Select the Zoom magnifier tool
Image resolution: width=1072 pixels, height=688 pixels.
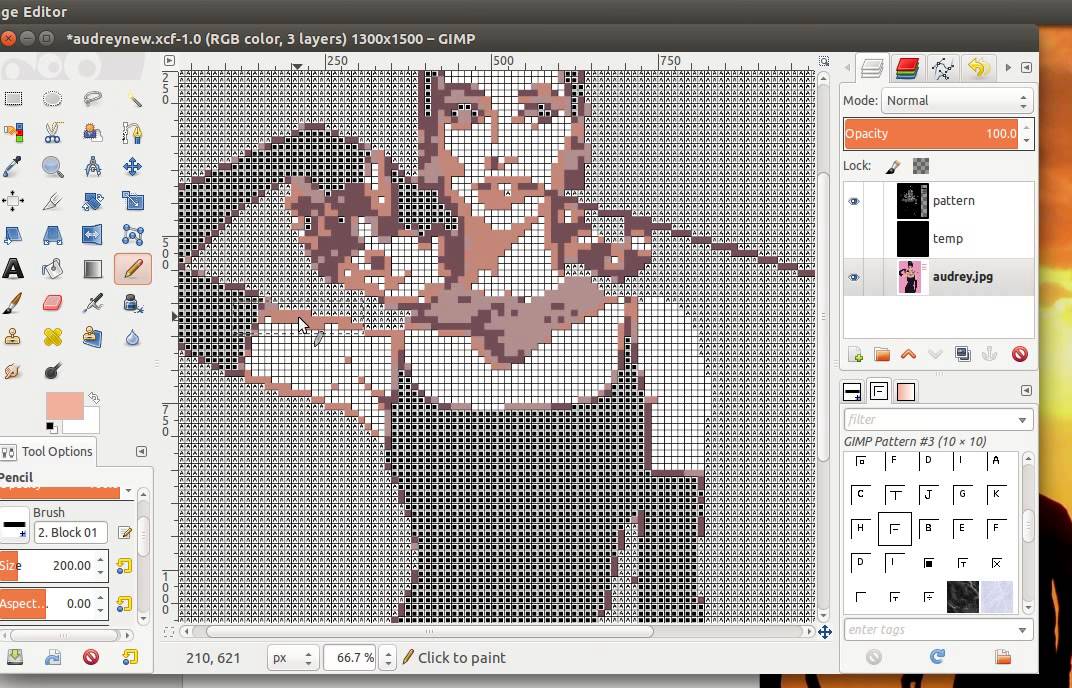pos(53,166)
